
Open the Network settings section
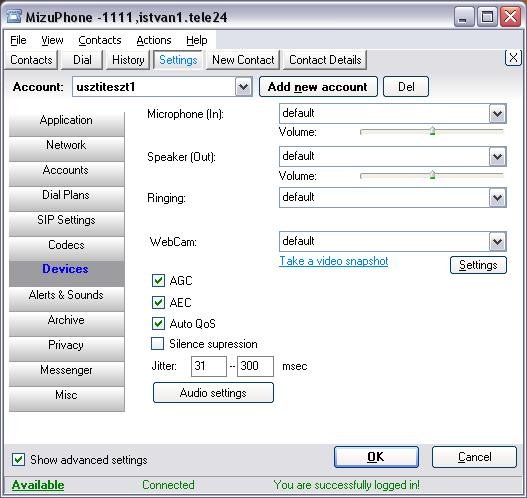(67, 149)
